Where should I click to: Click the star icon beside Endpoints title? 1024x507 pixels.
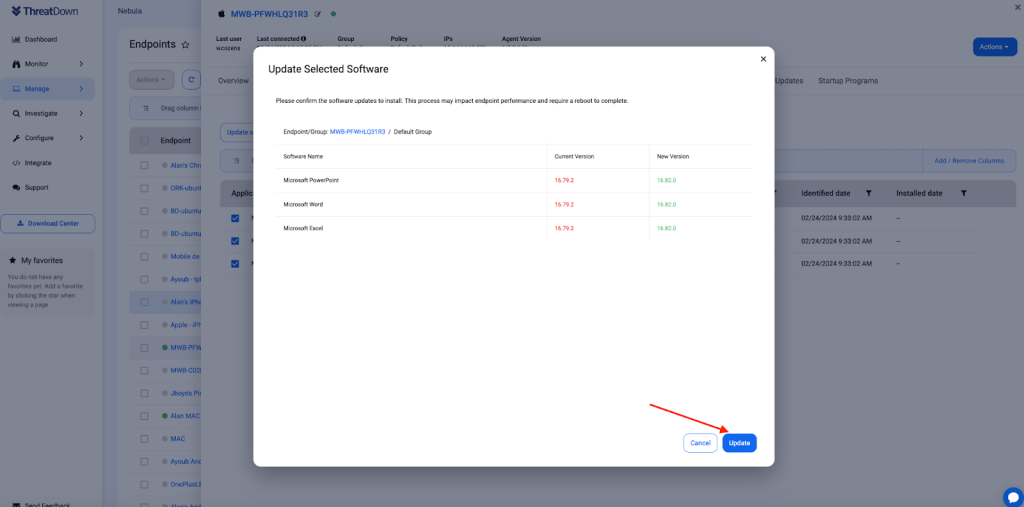point(185,45)
